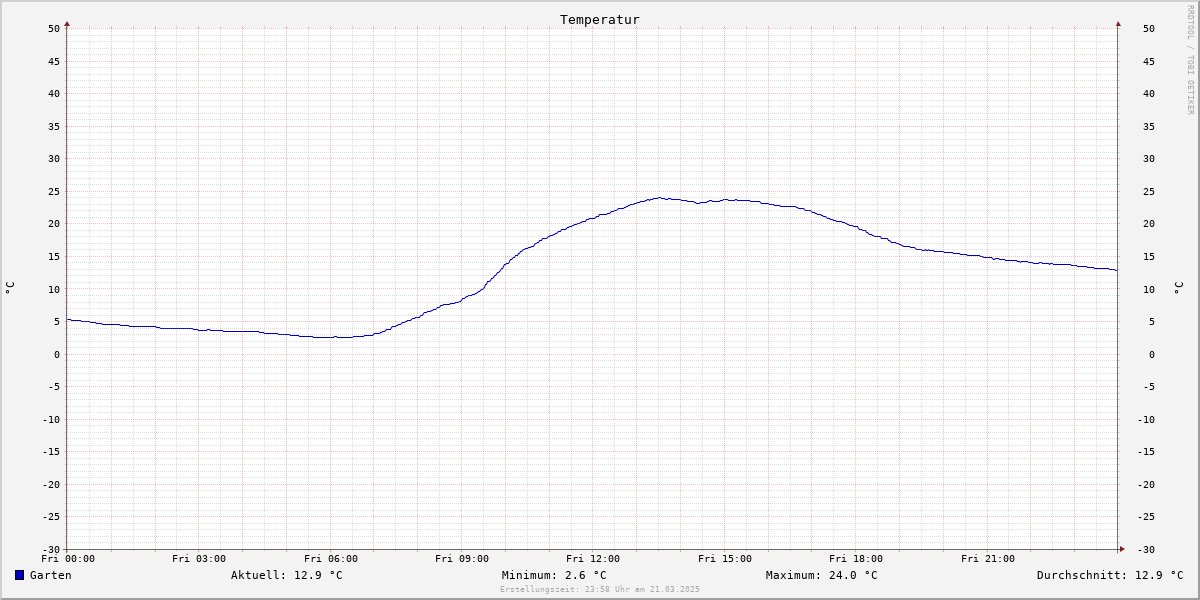Image resolution: width=1200 pixels, height=600 pixels.
Task: Click the left axis 10 label
Action: pos(54,289)
